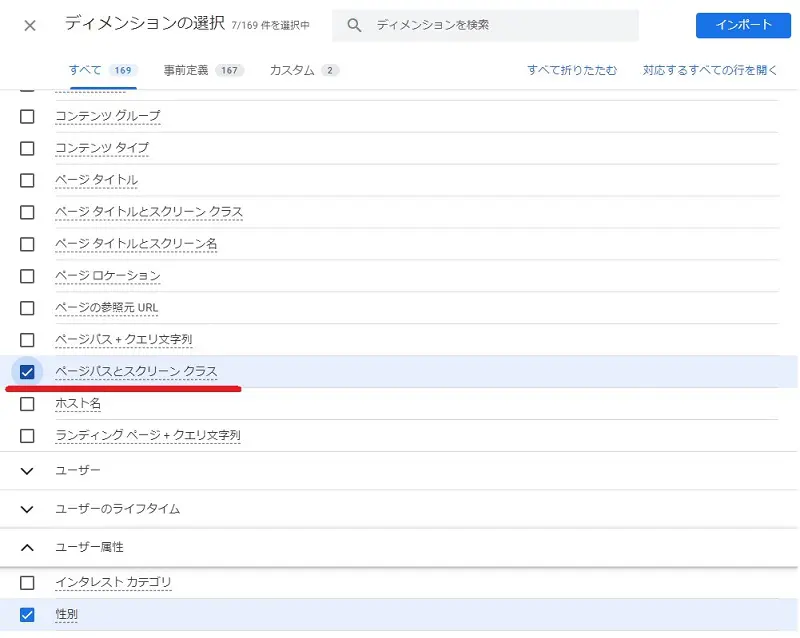Open the カスタム tab
Viewport: 800px width, 638px height.
pos(304,70)
